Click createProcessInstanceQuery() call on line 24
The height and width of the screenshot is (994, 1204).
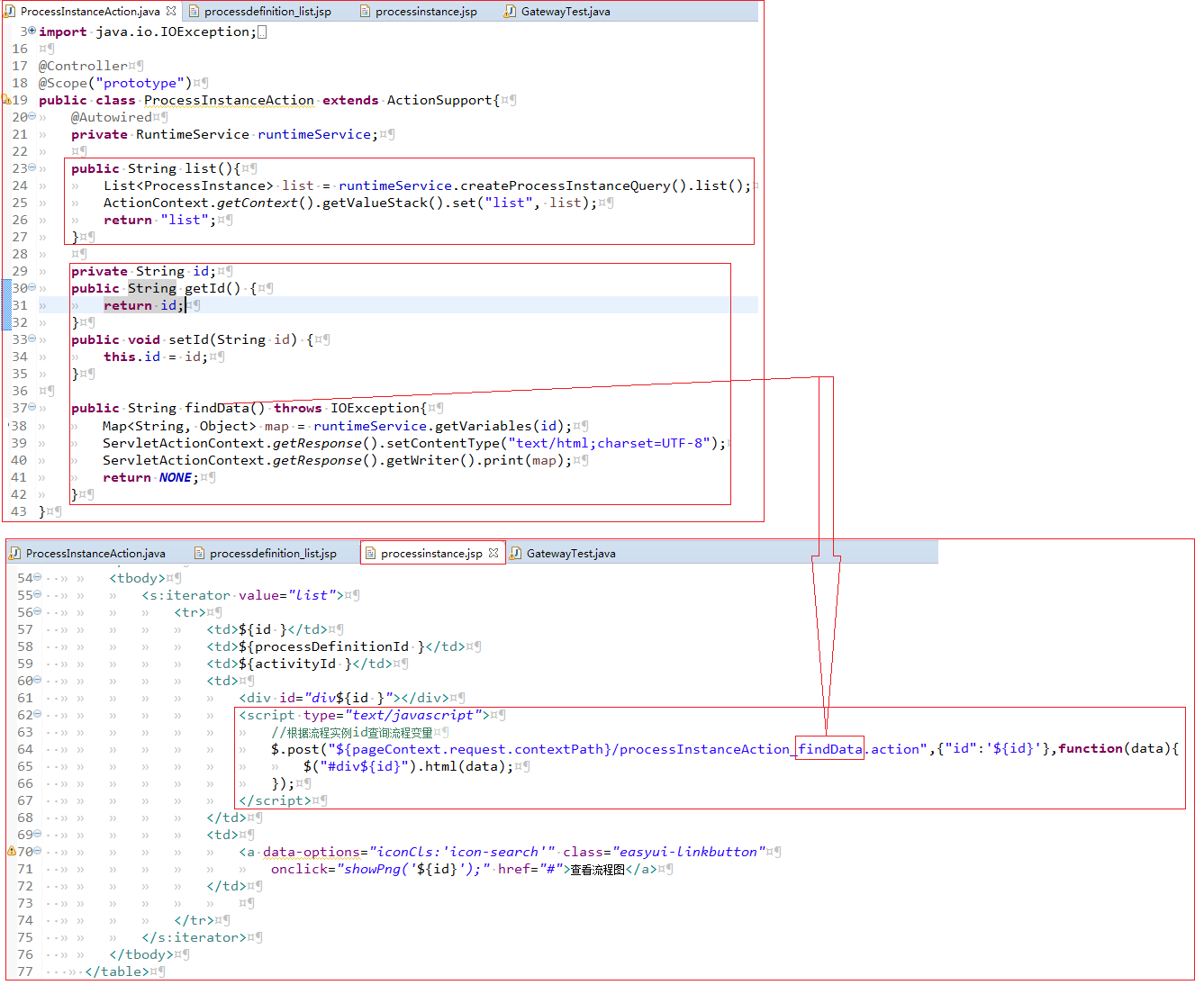coord(574,185)
